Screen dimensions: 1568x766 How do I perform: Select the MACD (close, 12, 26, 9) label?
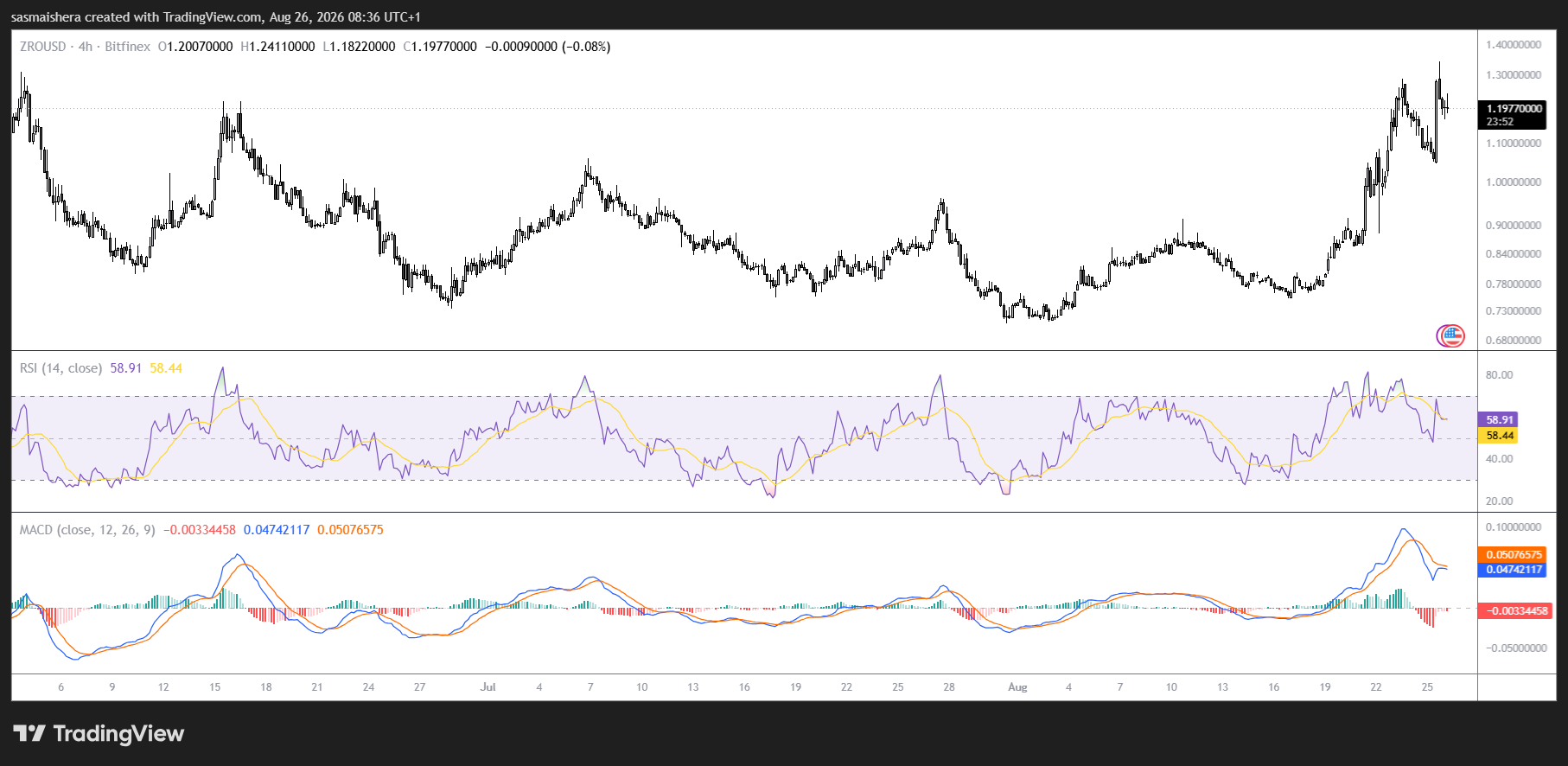[x=87, y=530]
